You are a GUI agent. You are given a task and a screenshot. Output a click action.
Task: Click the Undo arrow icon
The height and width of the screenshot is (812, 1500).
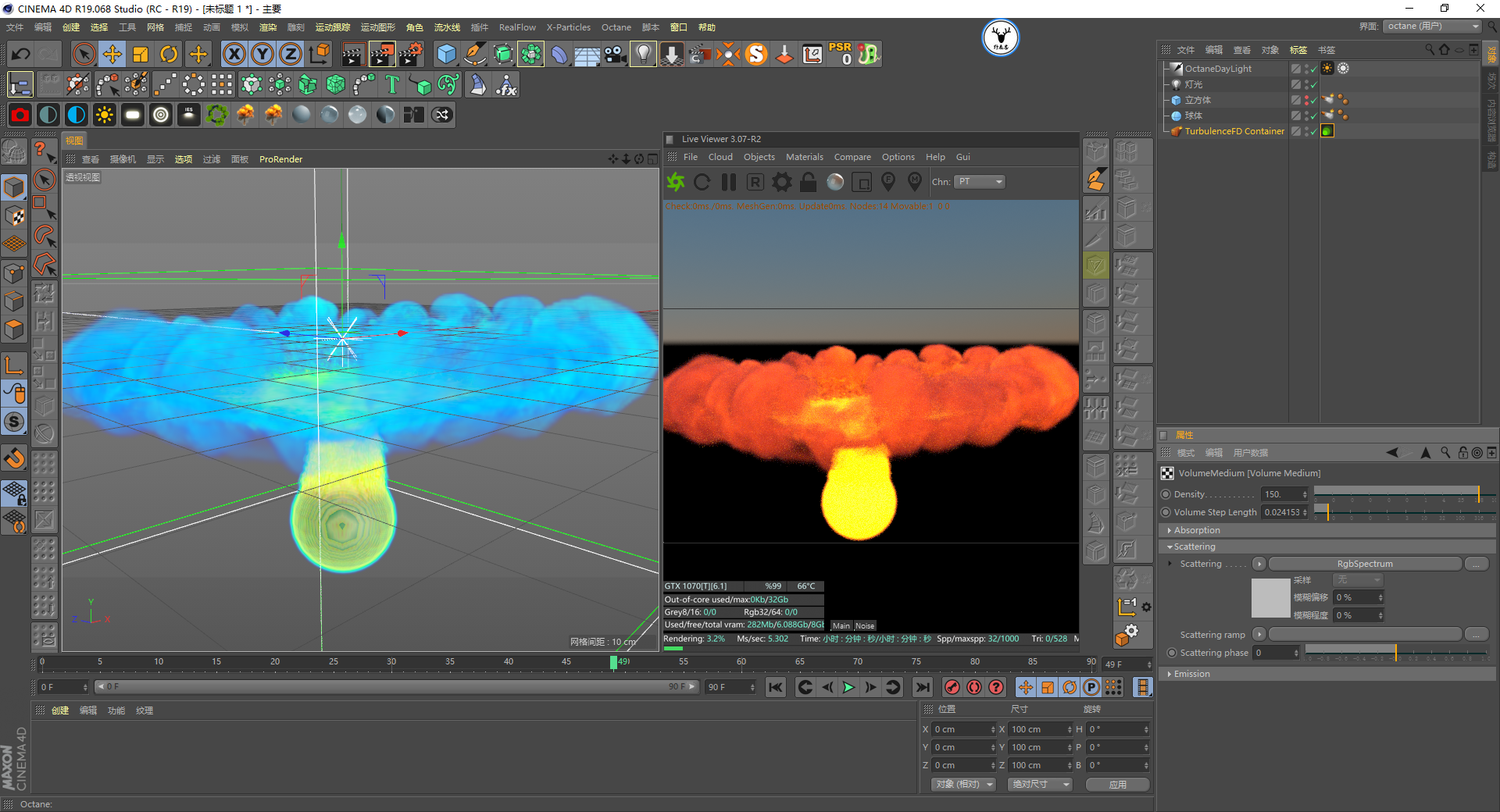coord(21,54)
